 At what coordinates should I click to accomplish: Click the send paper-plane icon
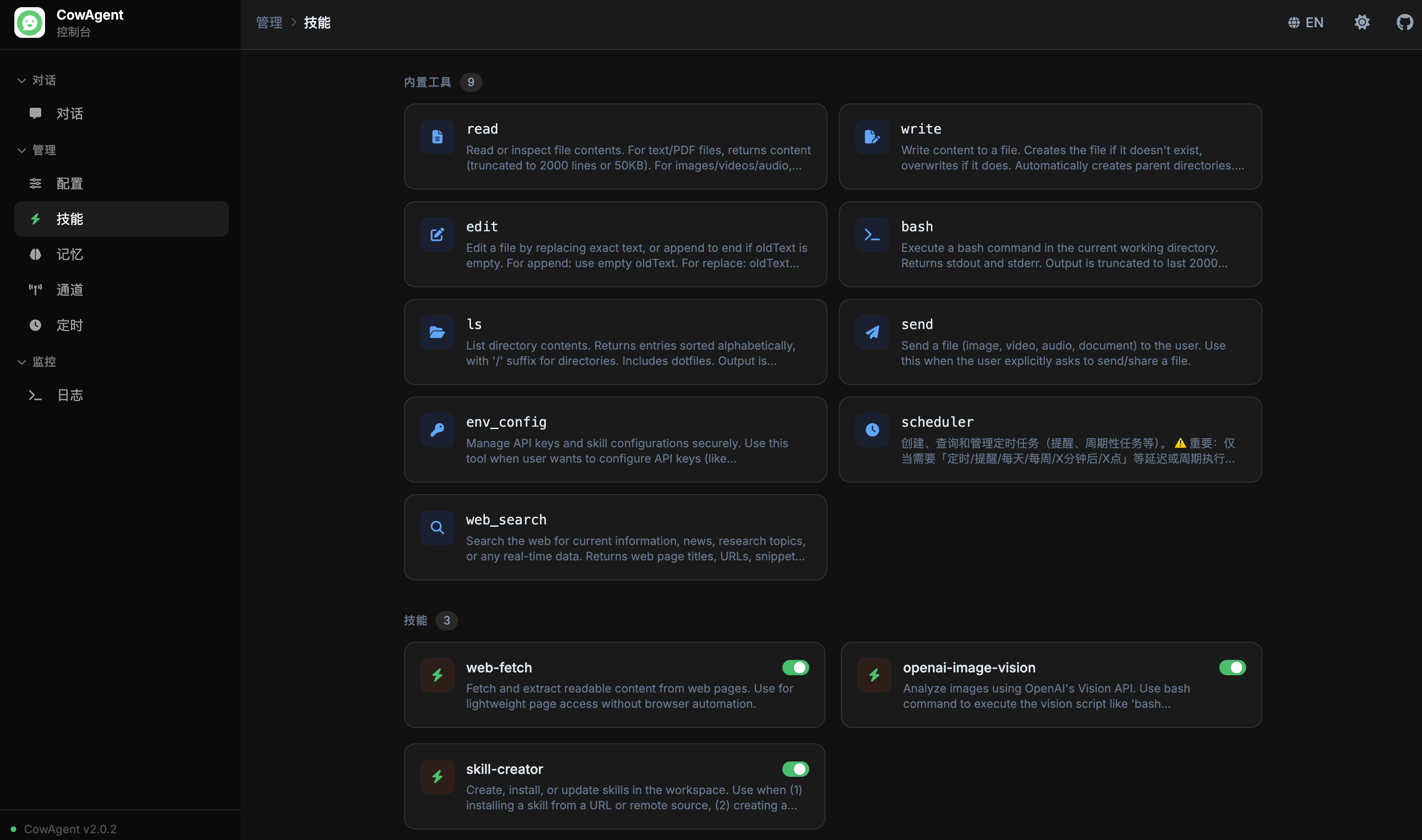872,332
